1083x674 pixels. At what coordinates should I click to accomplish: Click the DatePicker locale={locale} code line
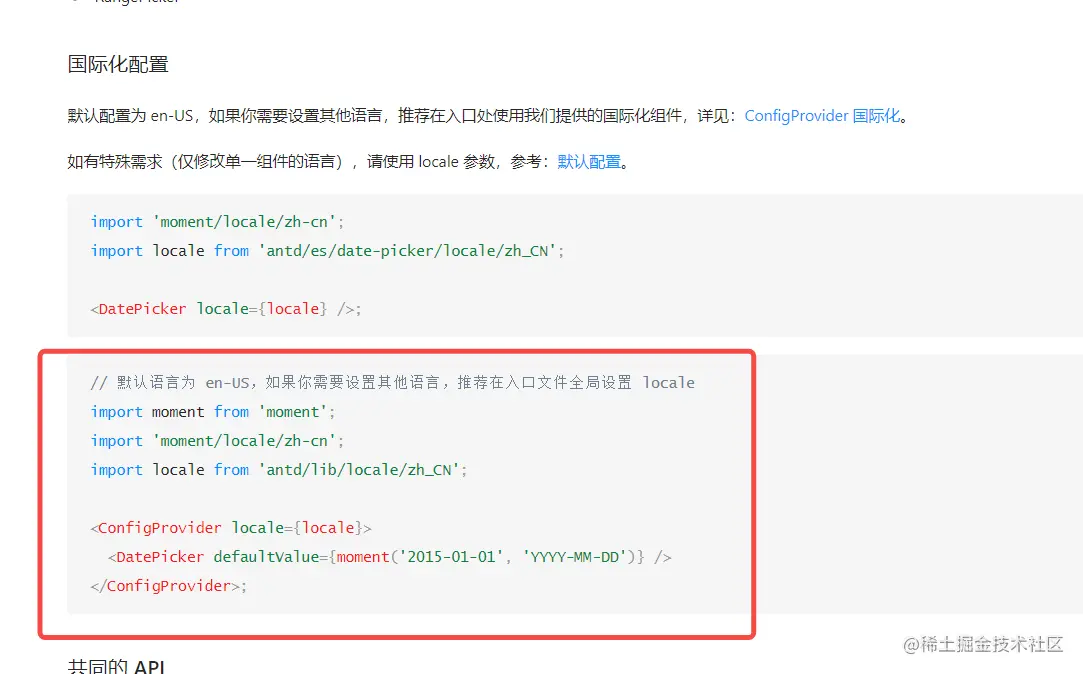click(226, 309)
